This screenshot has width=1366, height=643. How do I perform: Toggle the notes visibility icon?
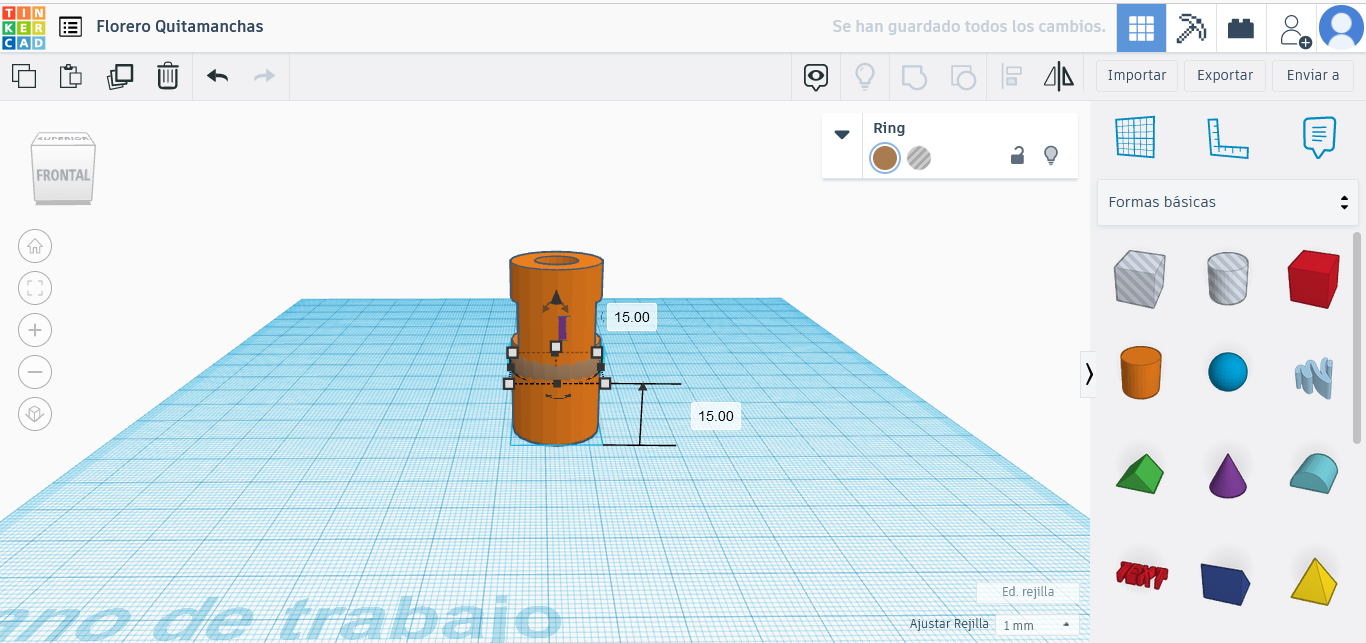pyautogui.click(x=817, y=77)
